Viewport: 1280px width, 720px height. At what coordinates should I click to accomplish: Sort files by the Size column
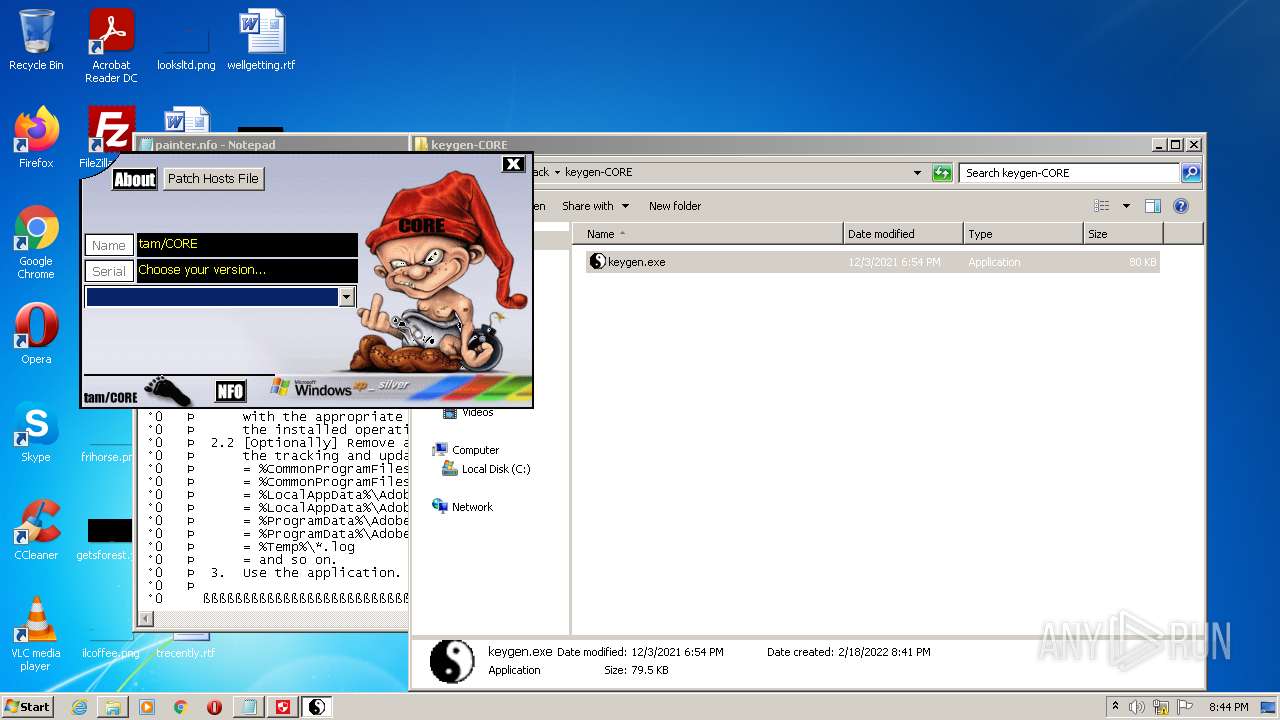(x=1124, y=234)
